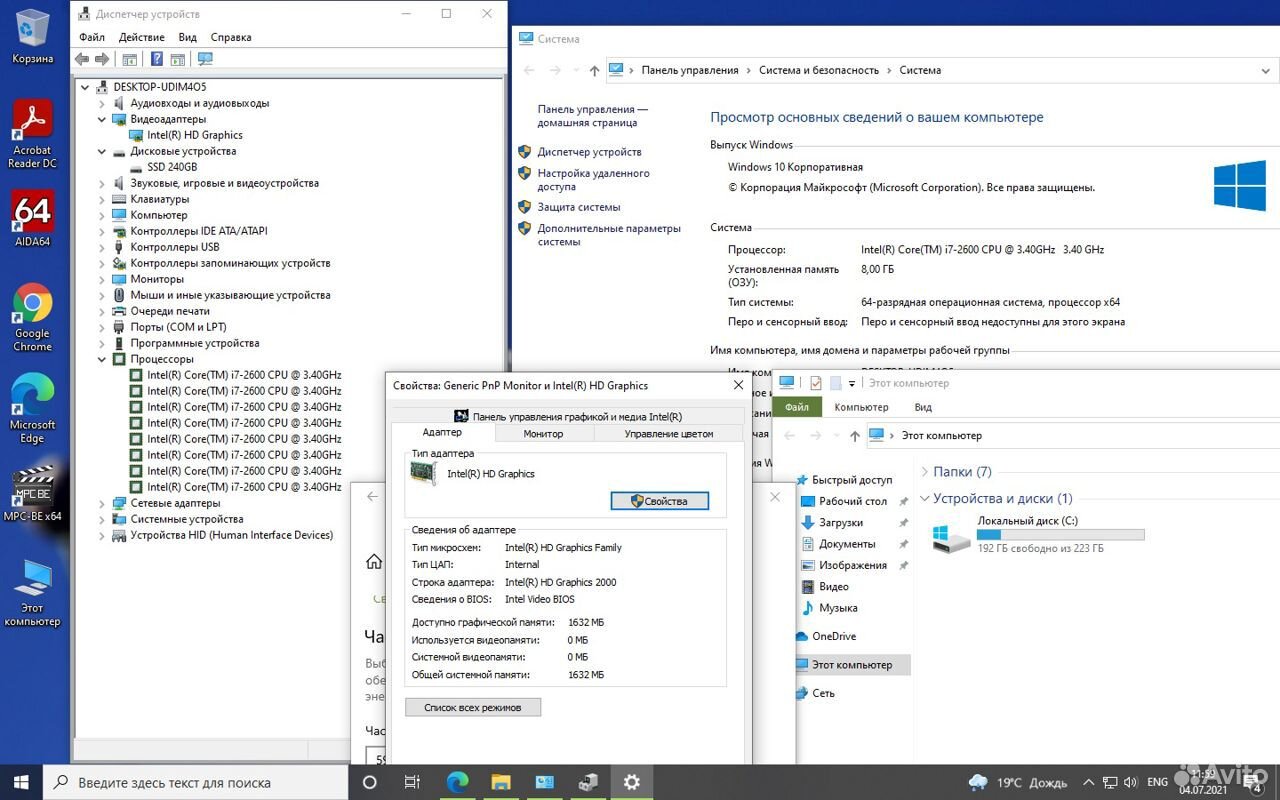Select OneDrive in Explorer sidebar
The image size is (1280, 800).
click(834, 636)
